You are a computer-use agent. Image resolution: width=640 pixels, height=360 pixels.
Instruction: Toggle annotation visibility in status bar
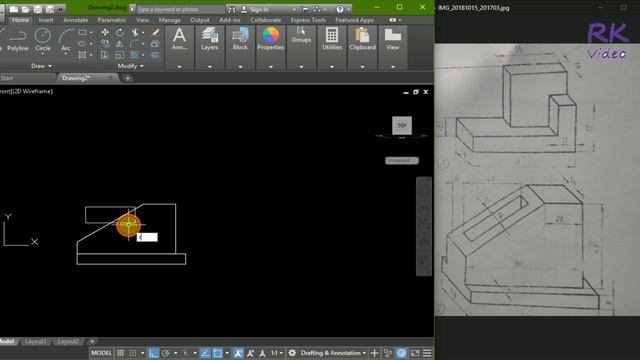pyautogui.click(x=238, y=353)
